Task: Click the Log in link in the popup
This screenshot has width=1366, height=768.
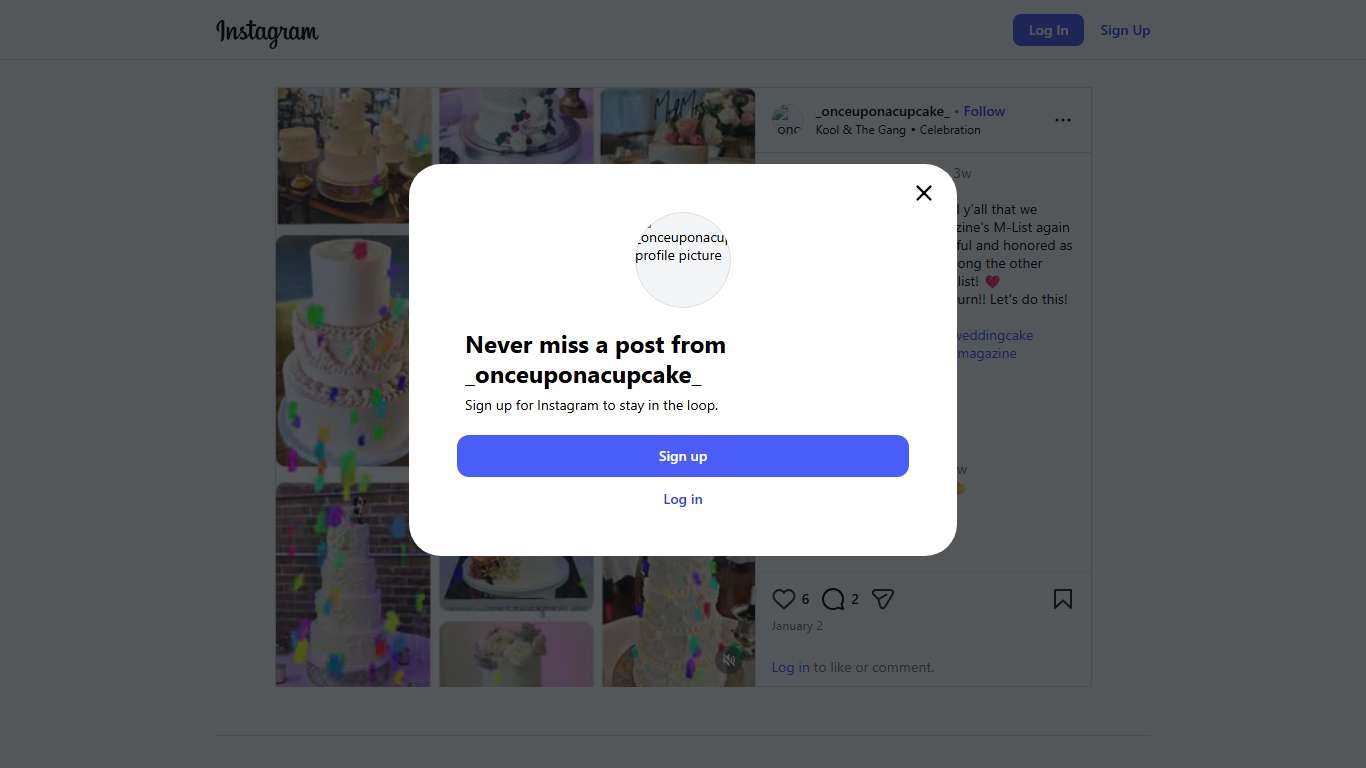Action: [683, 499]
